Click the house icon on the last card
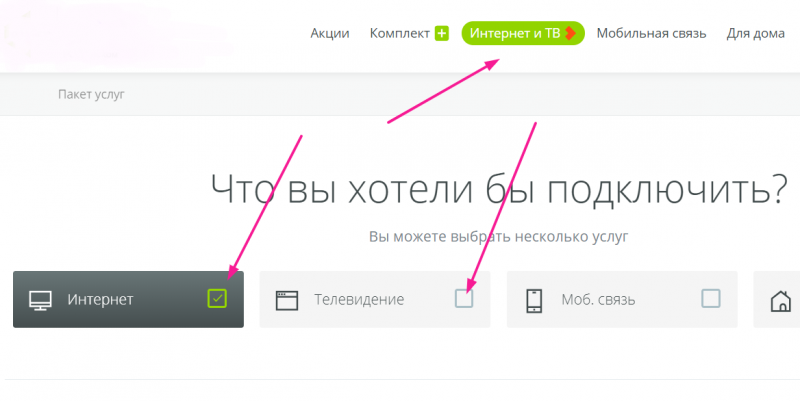 pyautogui.click(x=781, y=300)
